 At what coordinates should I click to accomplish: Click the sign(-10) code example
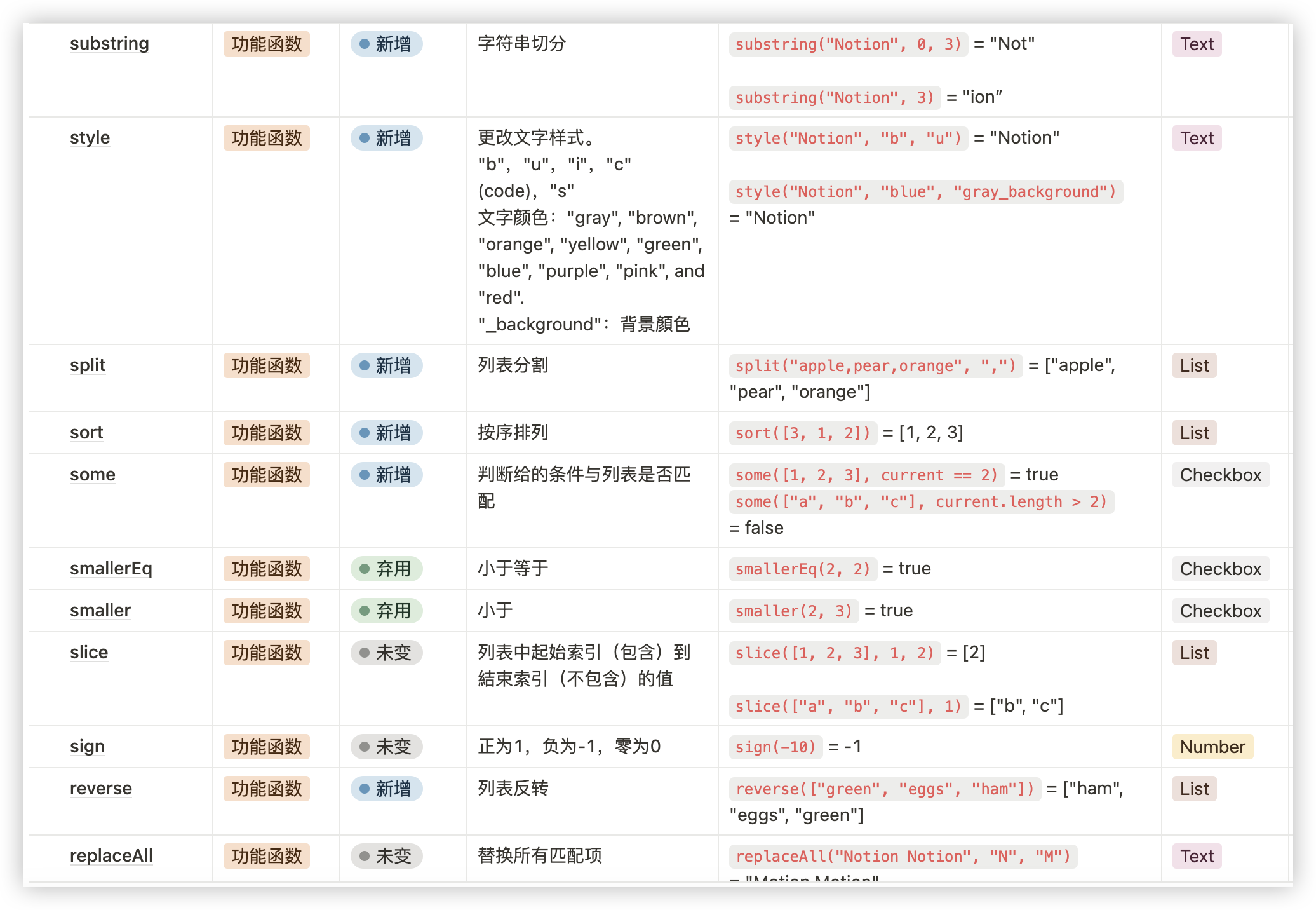pos(775,747)
